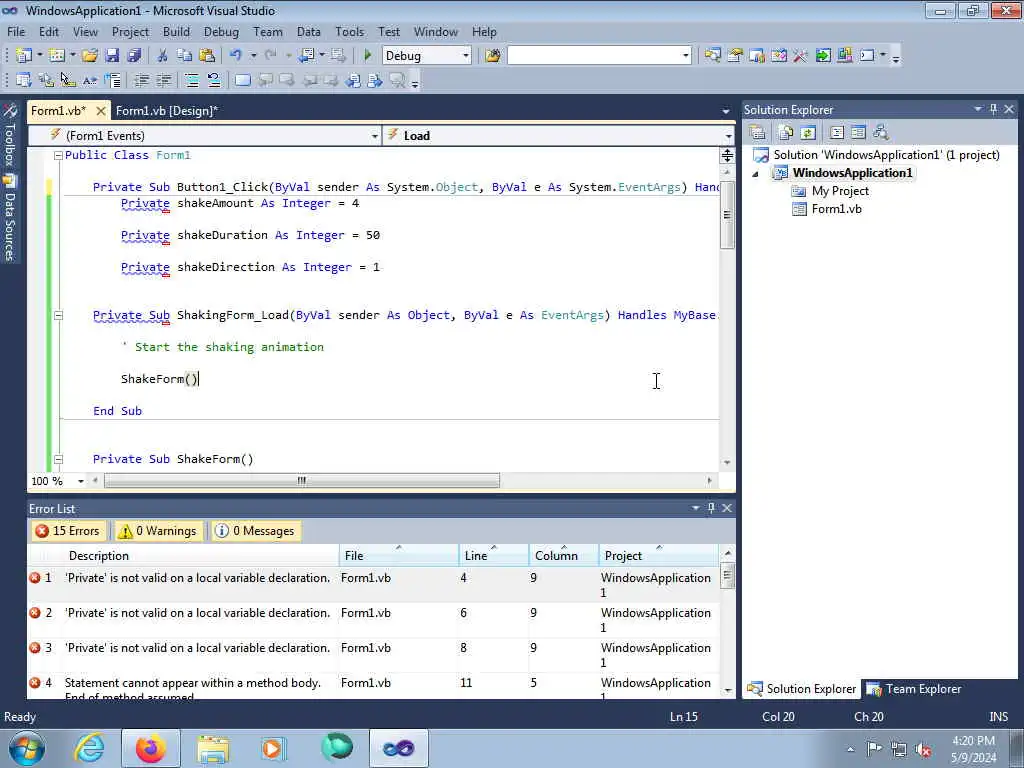This screenshot has height=768, width=1024.
Task: Open the Command Window icon
Action: coord(867,56)
